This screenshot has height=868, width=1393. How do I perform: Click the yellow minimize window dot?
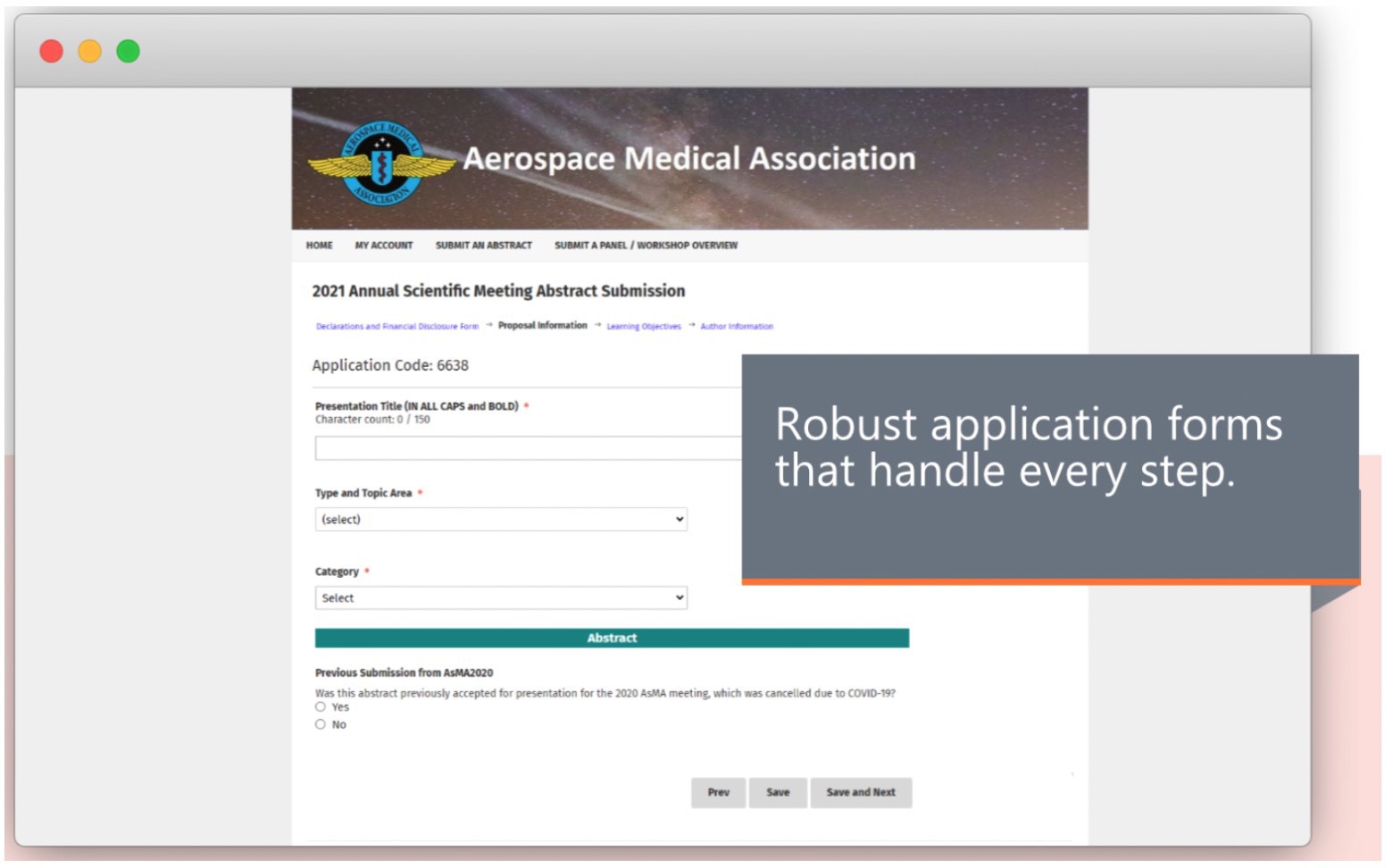pyautogui.click(x=90, y=52)
